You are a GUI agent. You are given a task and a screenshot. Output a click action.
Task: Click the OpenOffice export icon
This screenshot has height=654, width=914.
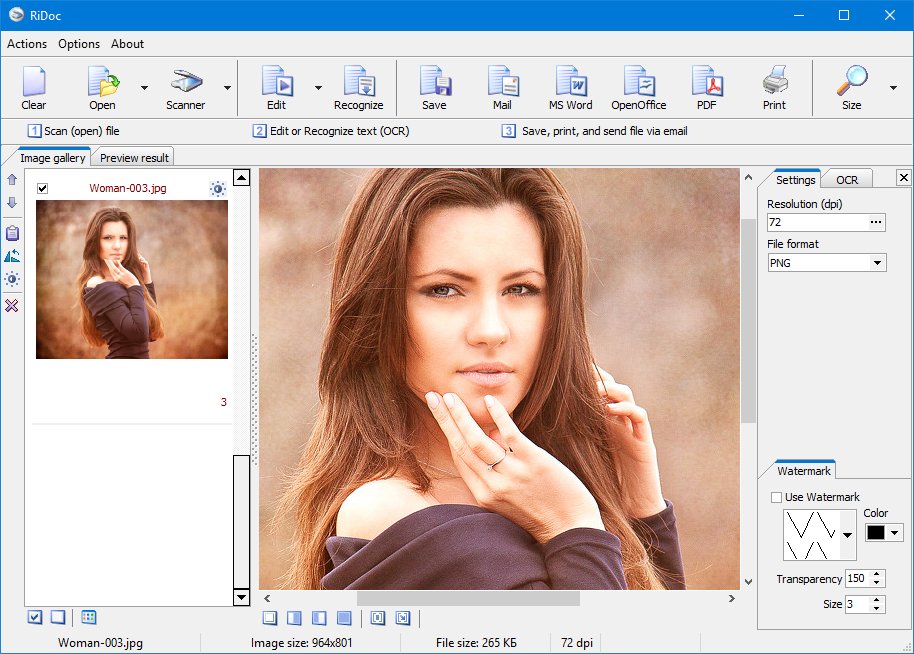point(638,87)
